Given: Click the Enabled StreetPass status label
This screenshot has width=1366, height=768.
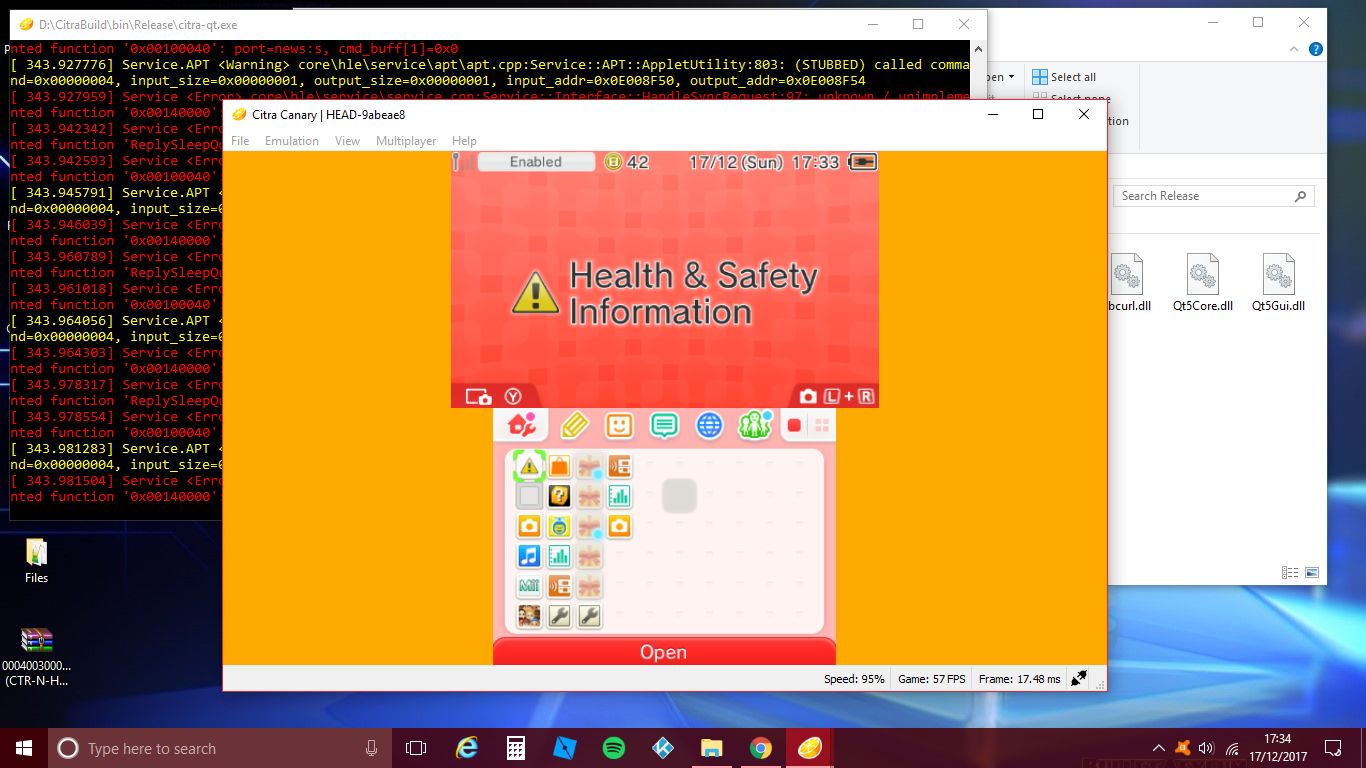Looking at the screenshot, I should click(x=536, y=162).
